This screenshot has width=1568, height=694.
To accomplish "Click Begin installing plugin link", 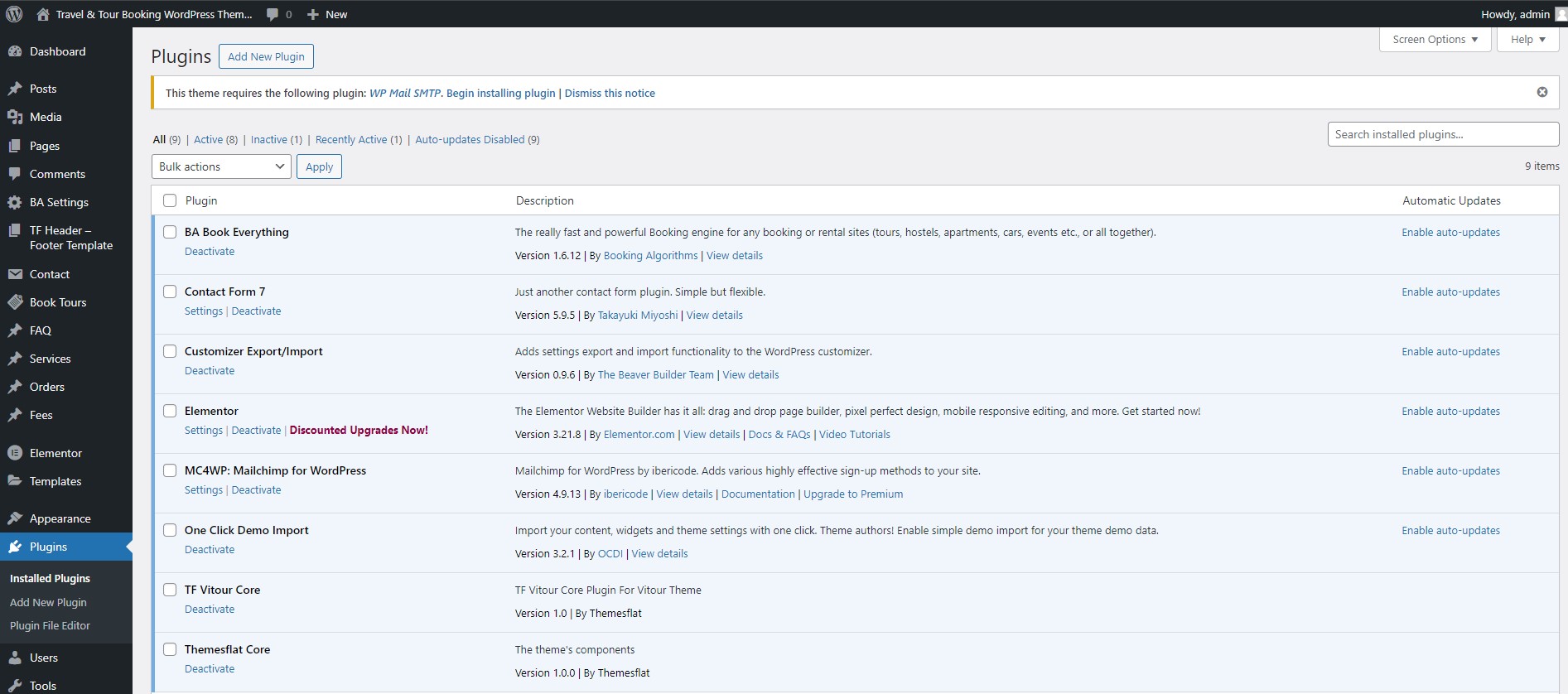I will click(x=500, y=93).
